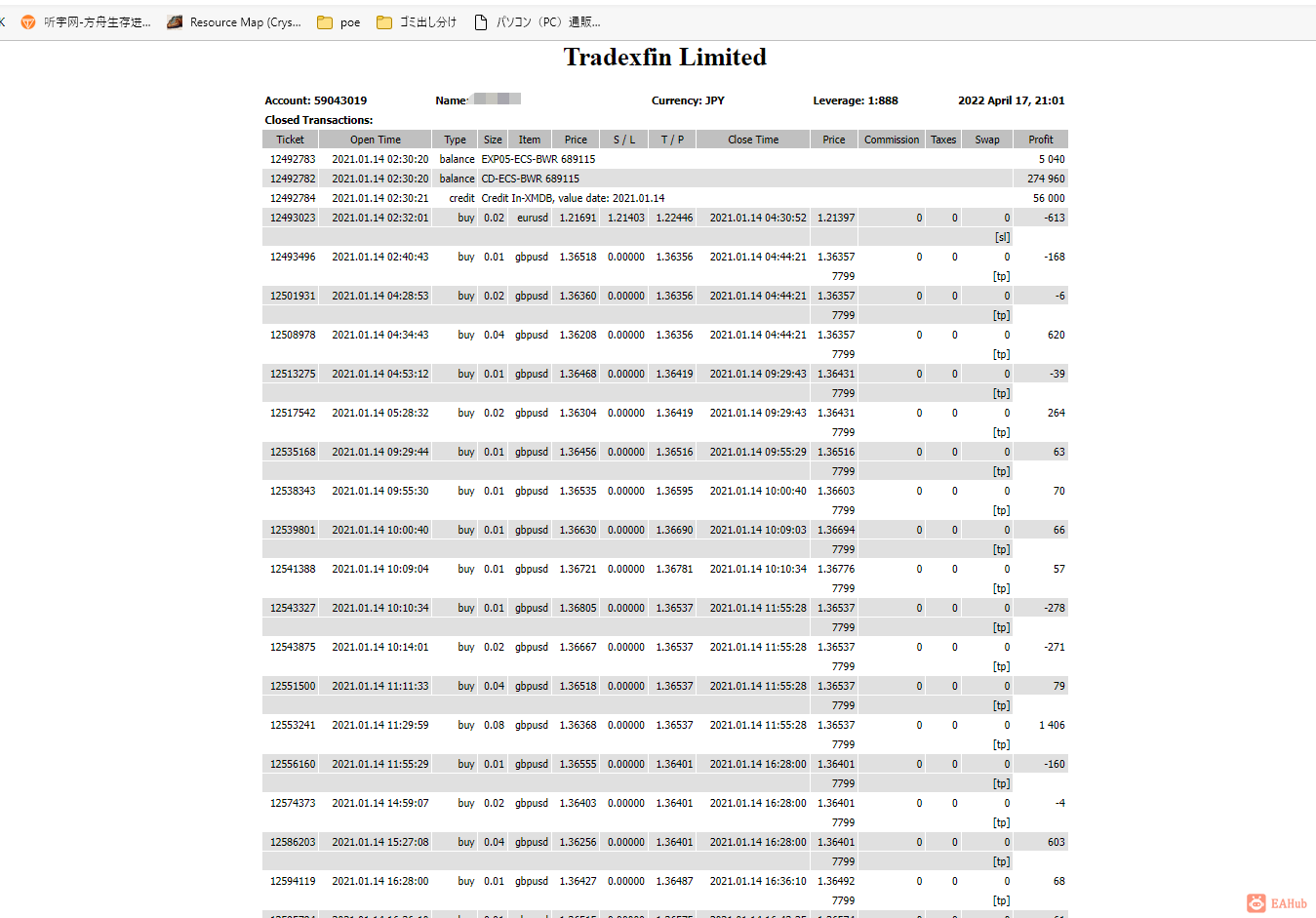This screenshot has width=1316, height=918.
Task: Select ticket number 12551500
Action: (293, 686)
